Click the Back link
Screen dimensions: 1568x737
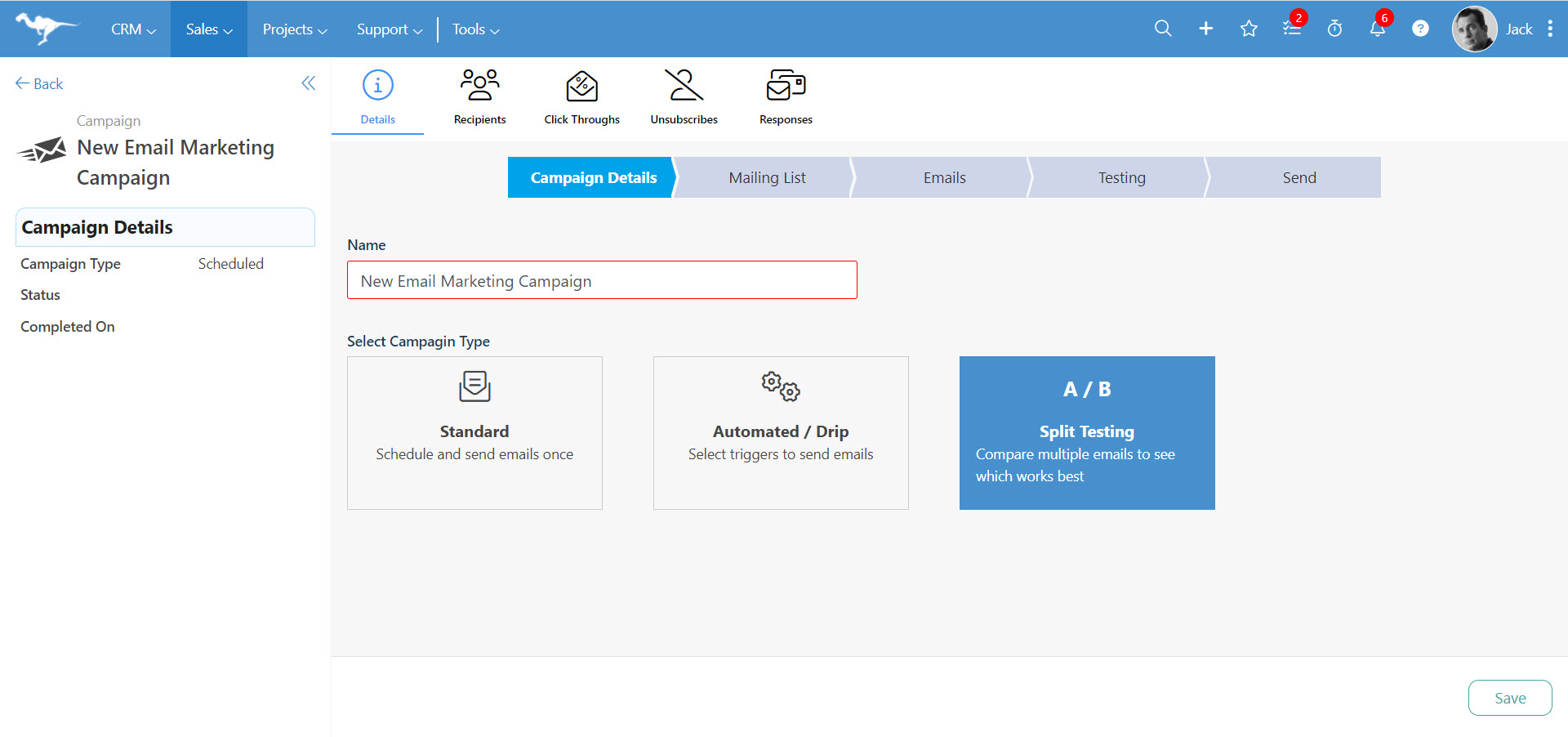point(39,83)
